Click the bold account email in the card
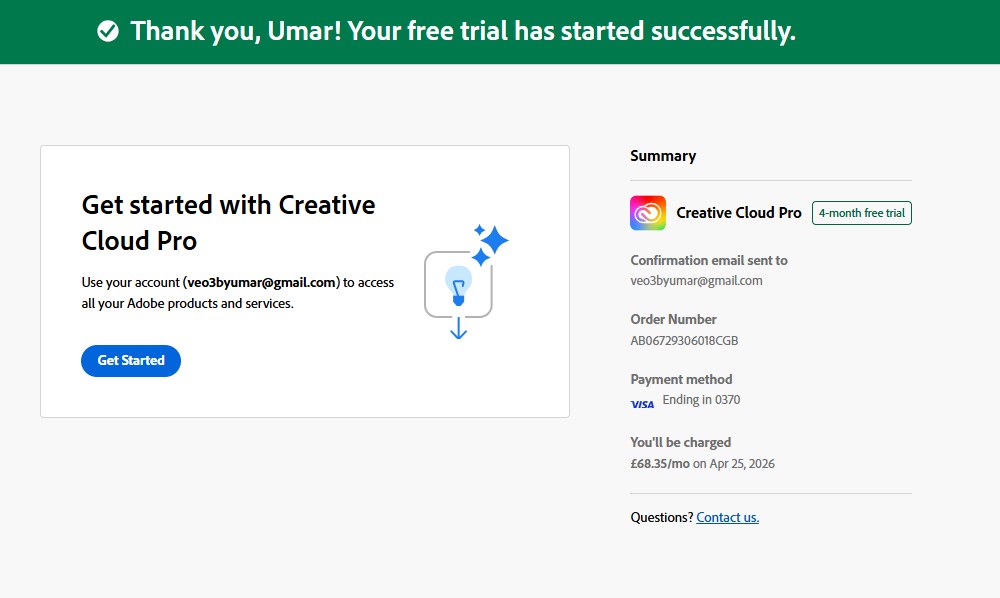This screenshot has width=1000, height=598. click(261, 282)
